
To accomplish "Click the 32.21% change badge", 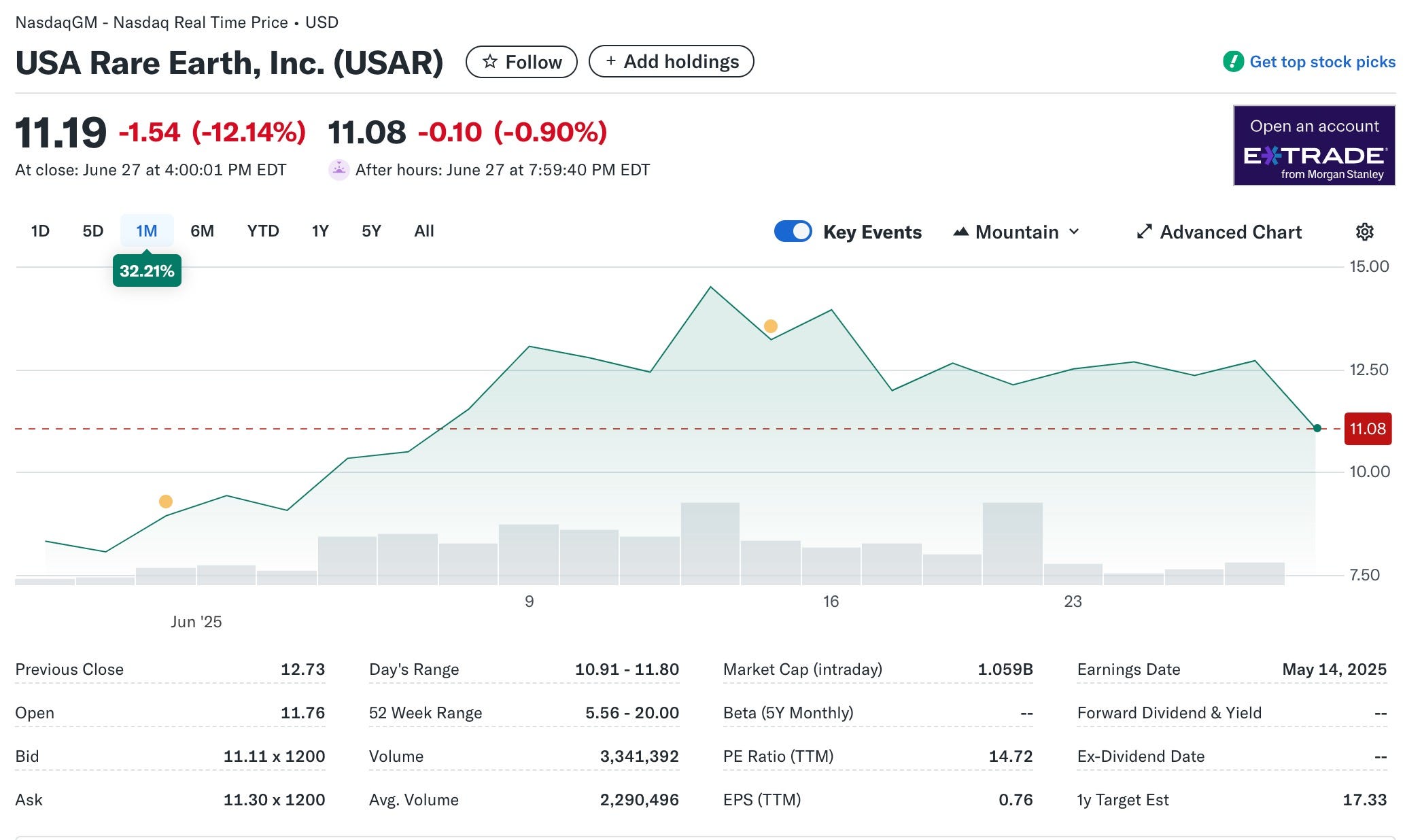I will (147, 270).
